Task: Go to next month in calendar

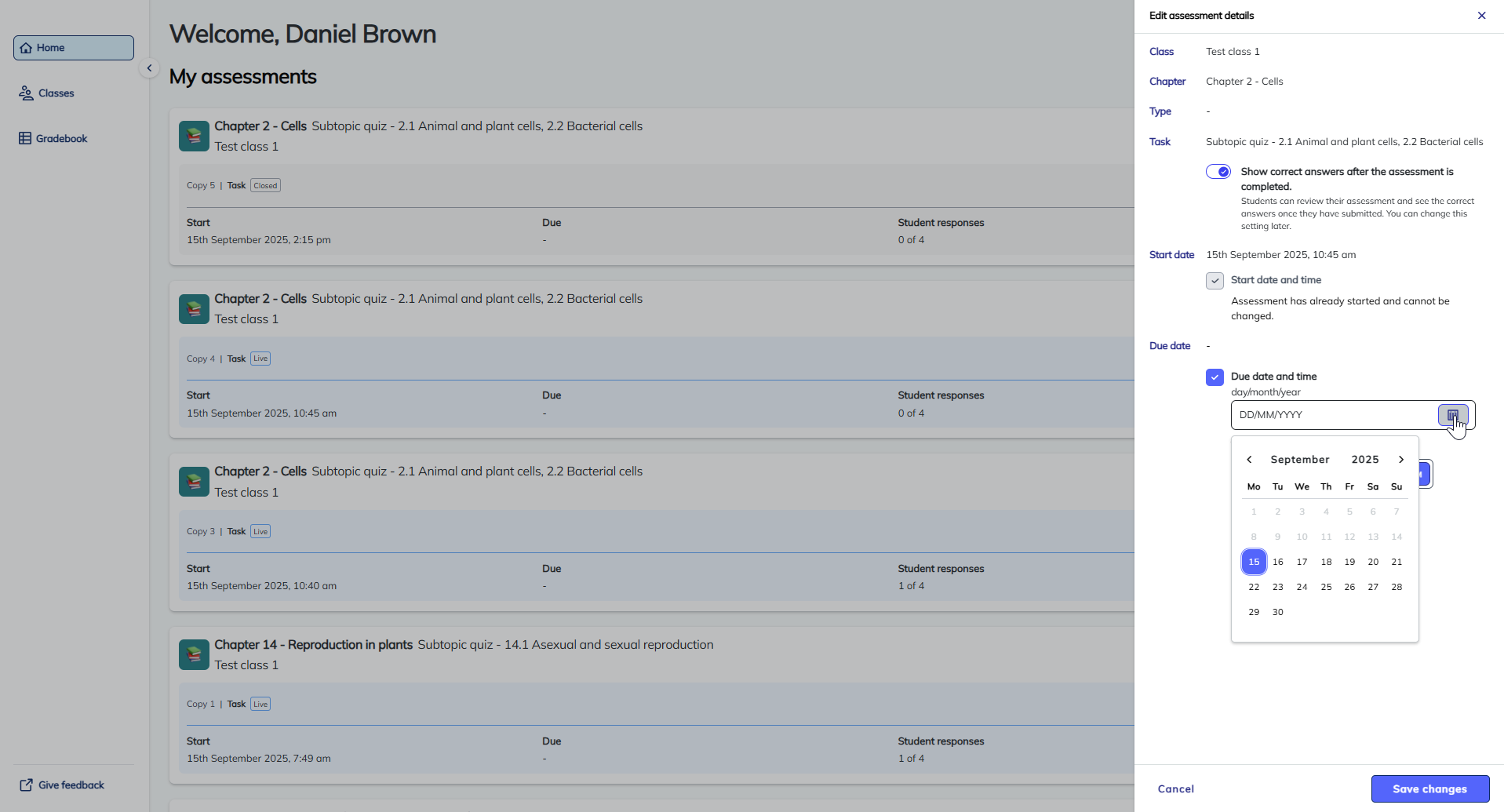Action: coord(1401,460)
